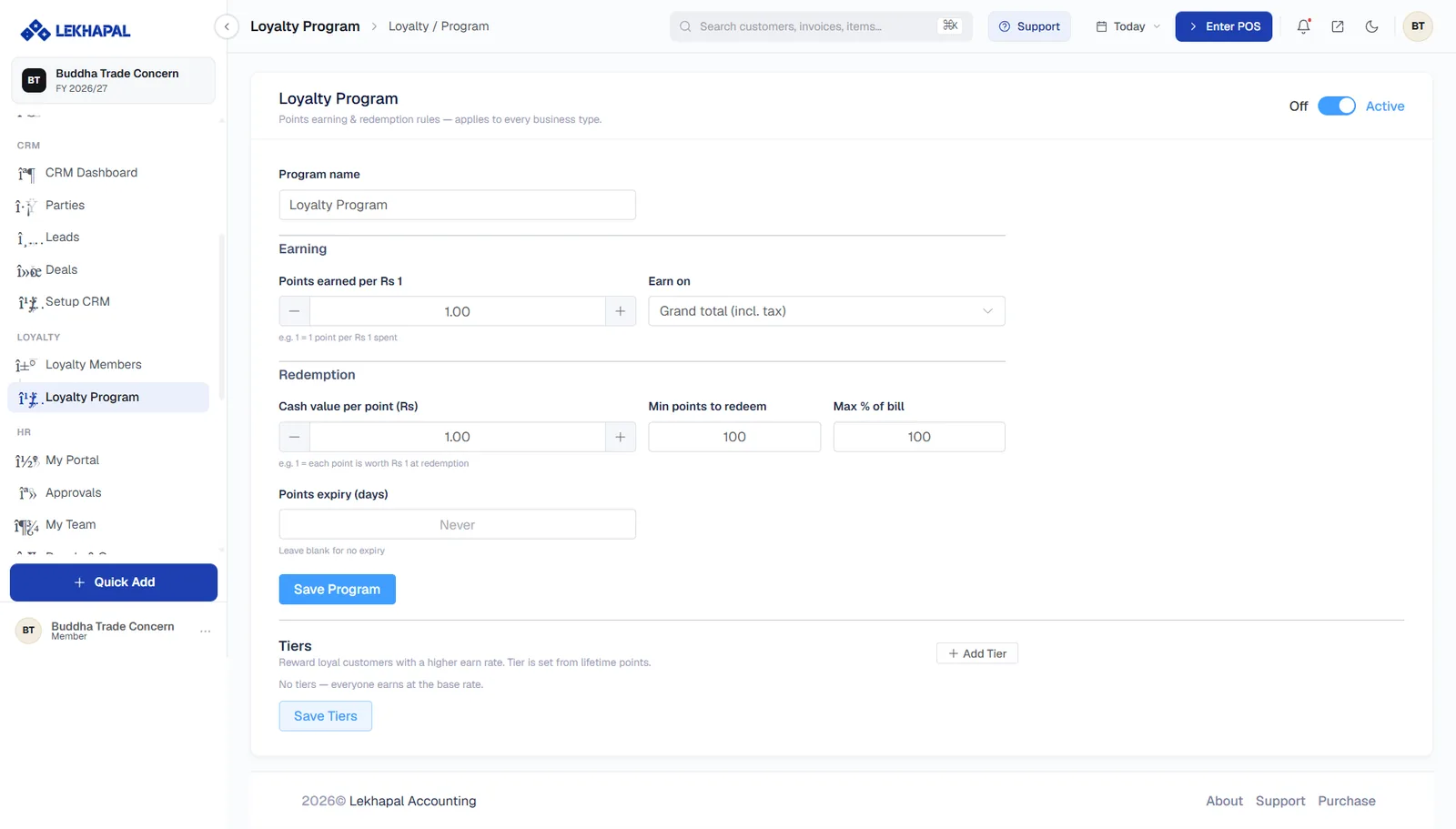Viewport: 1456px width, 829px height.
Task: Open the notifications bell
Action: pos(1303,26)
